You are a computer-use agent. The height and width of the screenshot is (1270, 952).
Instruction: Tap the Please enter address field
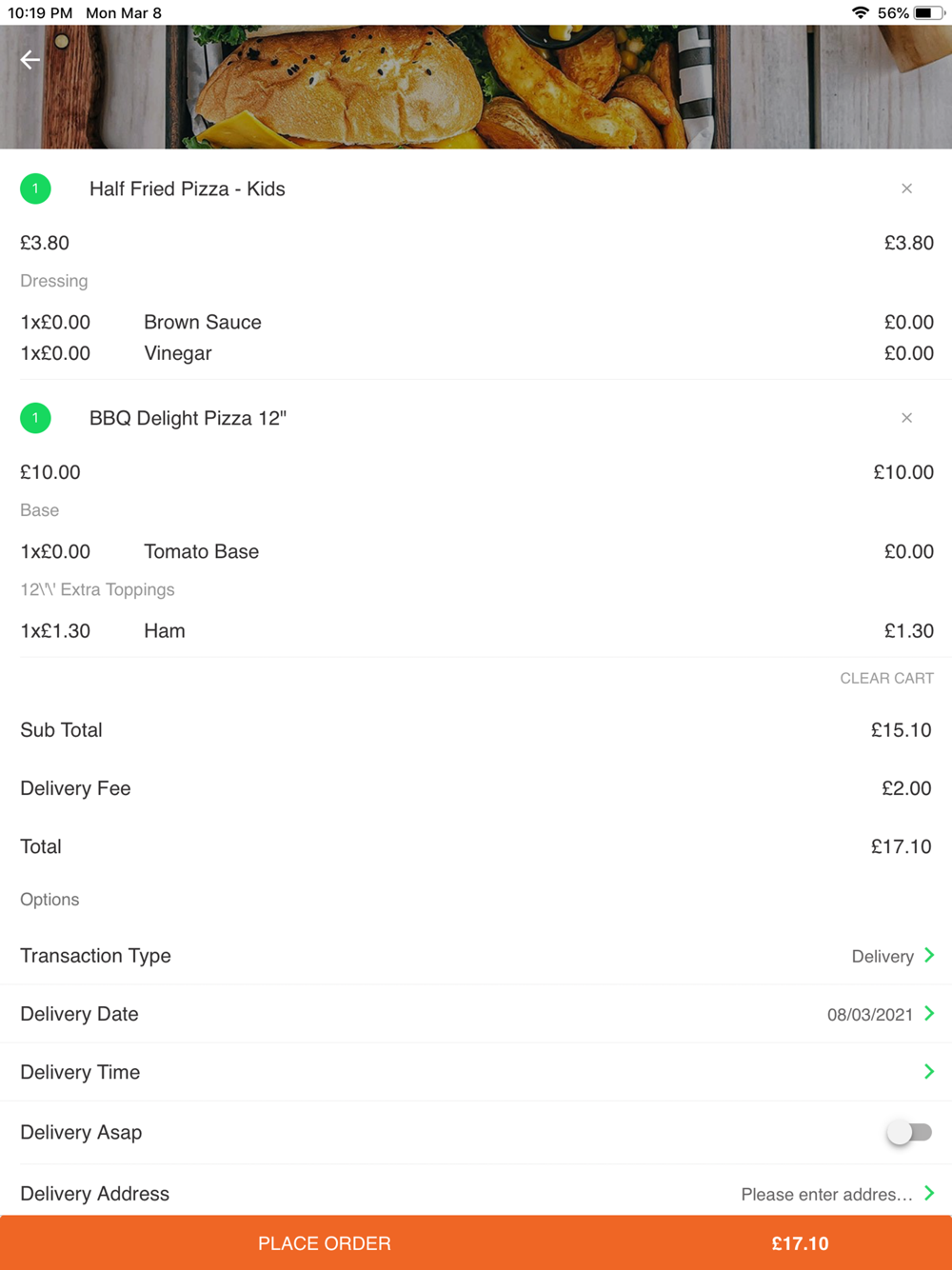coord(826,1194)
